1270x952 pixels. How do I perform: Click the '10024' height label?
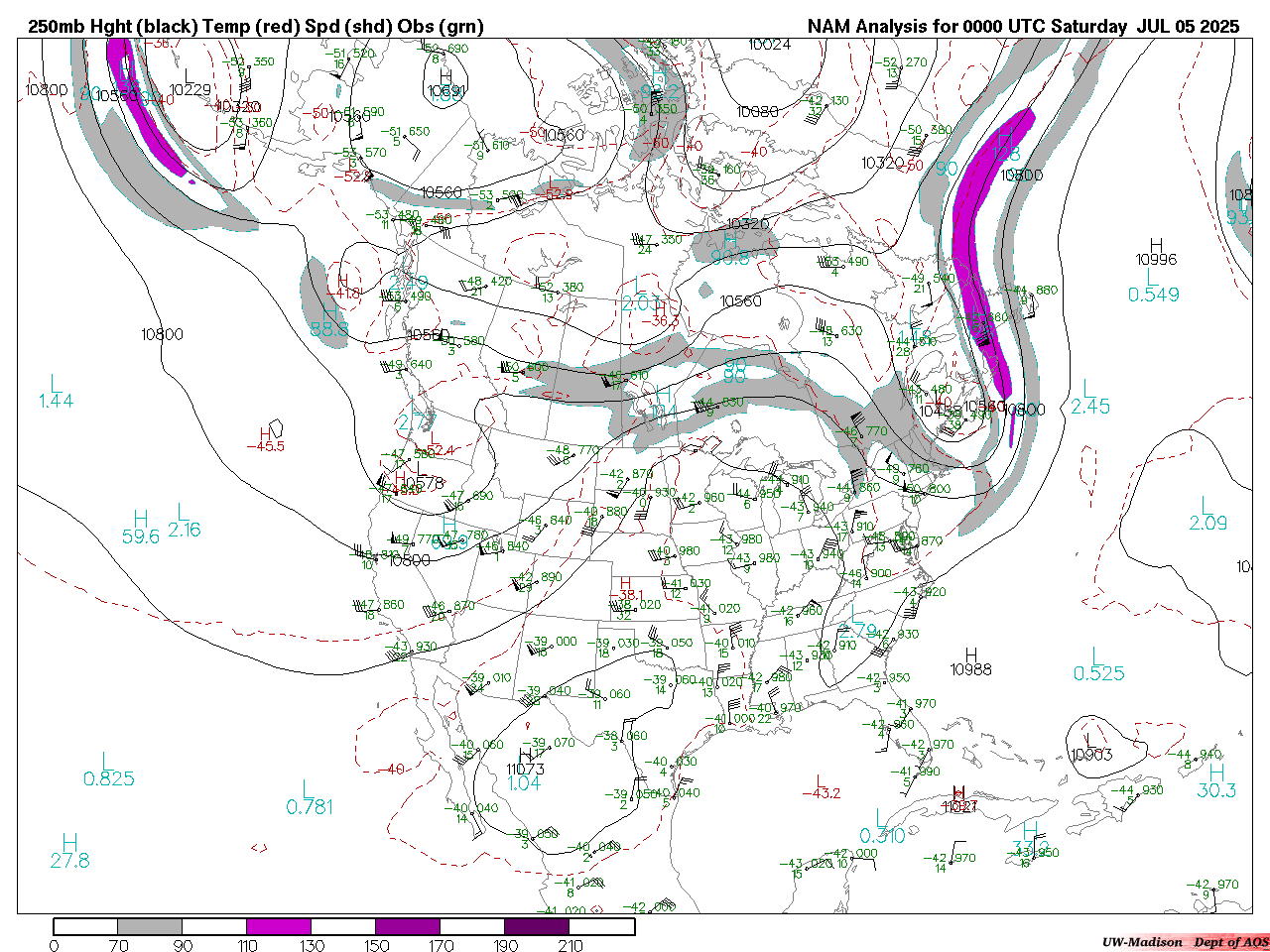coord(770,45)
